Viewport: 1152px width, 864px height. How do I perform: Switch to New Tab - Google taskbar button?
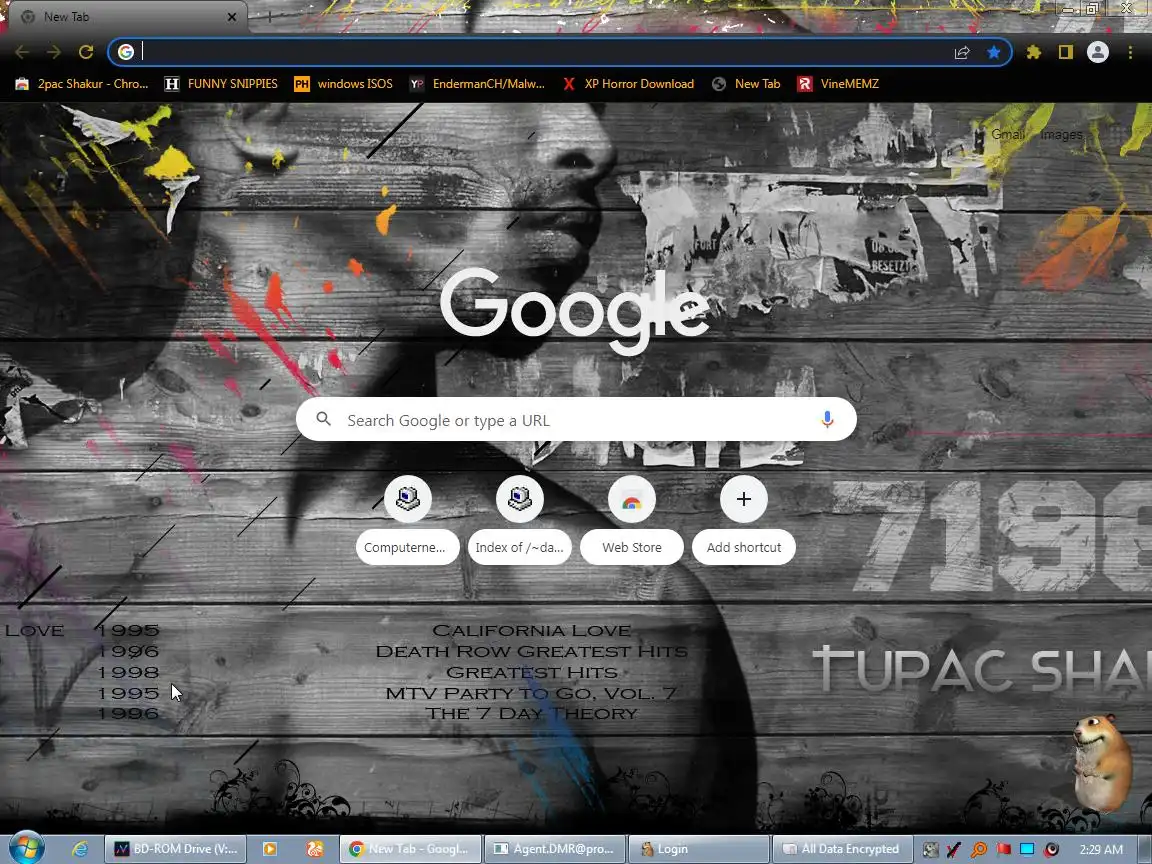409,849
